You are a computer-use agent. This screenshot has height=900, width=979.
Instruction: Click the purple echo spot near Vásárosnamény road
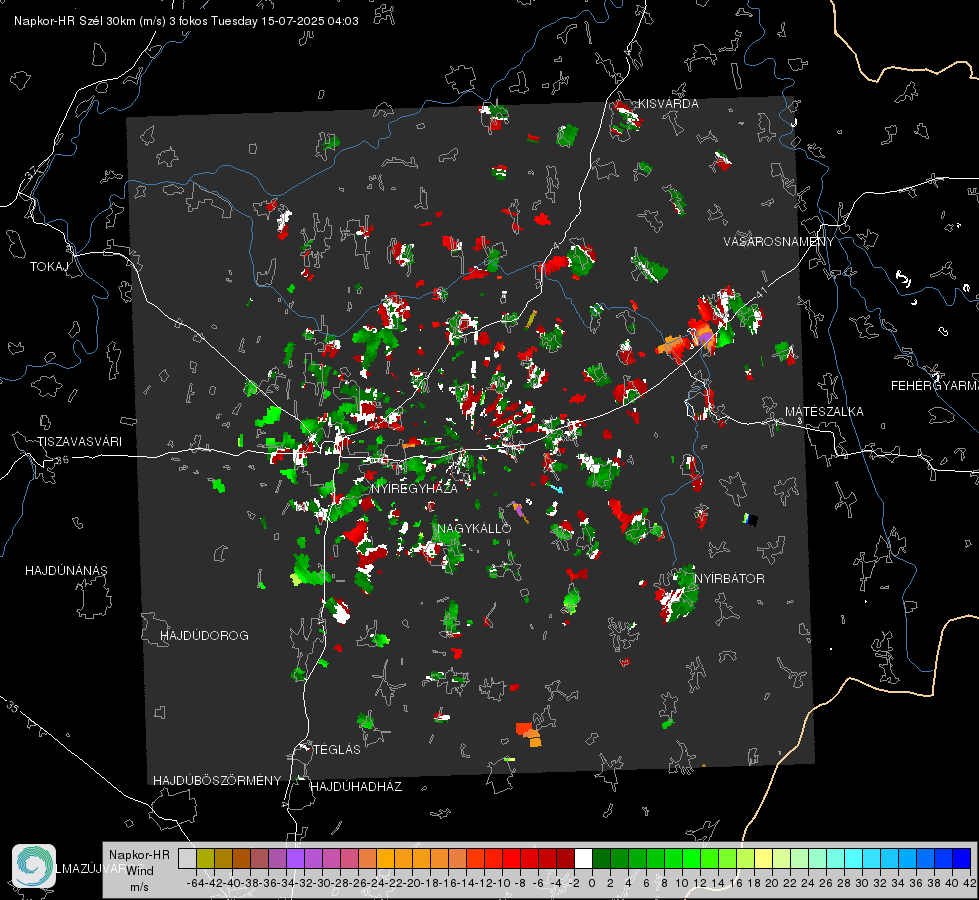coord(706,339)
